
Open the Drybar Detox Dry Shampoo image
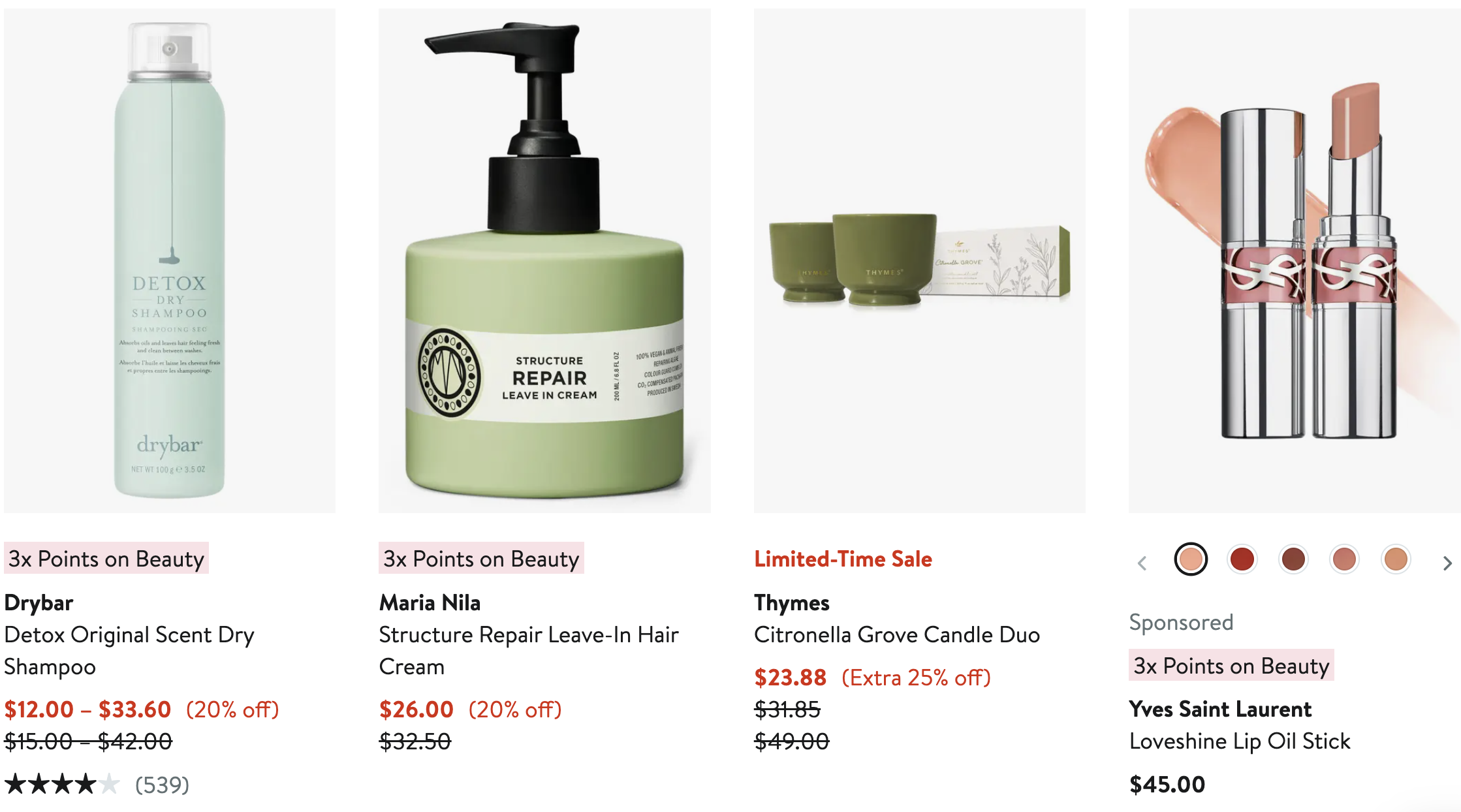click(x=170, y=260)
